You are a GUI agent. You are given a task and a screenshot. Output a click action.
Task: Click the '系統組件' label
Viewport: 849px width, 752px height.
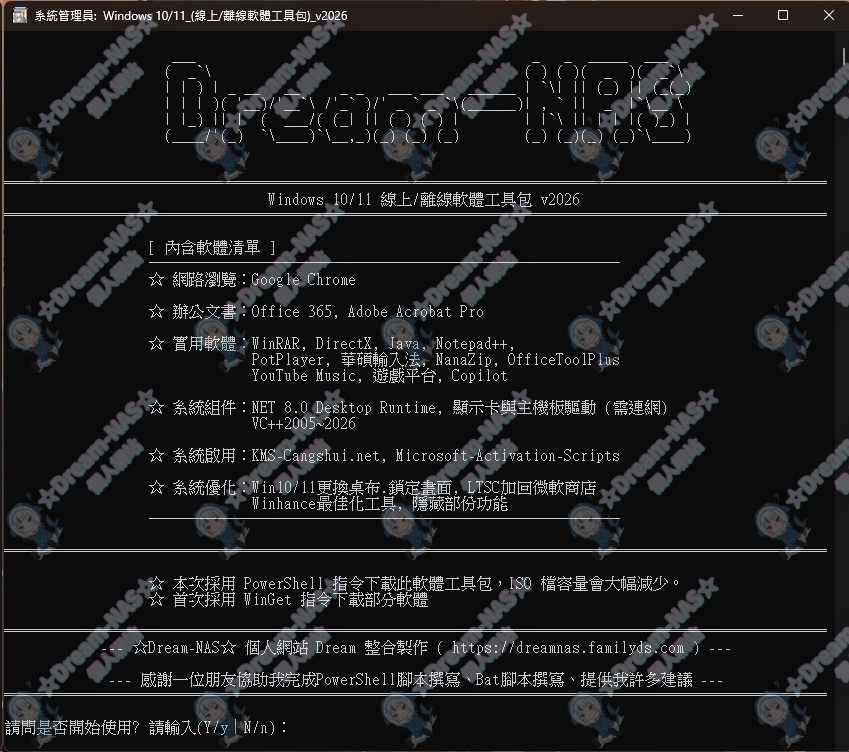click(204, 407)
